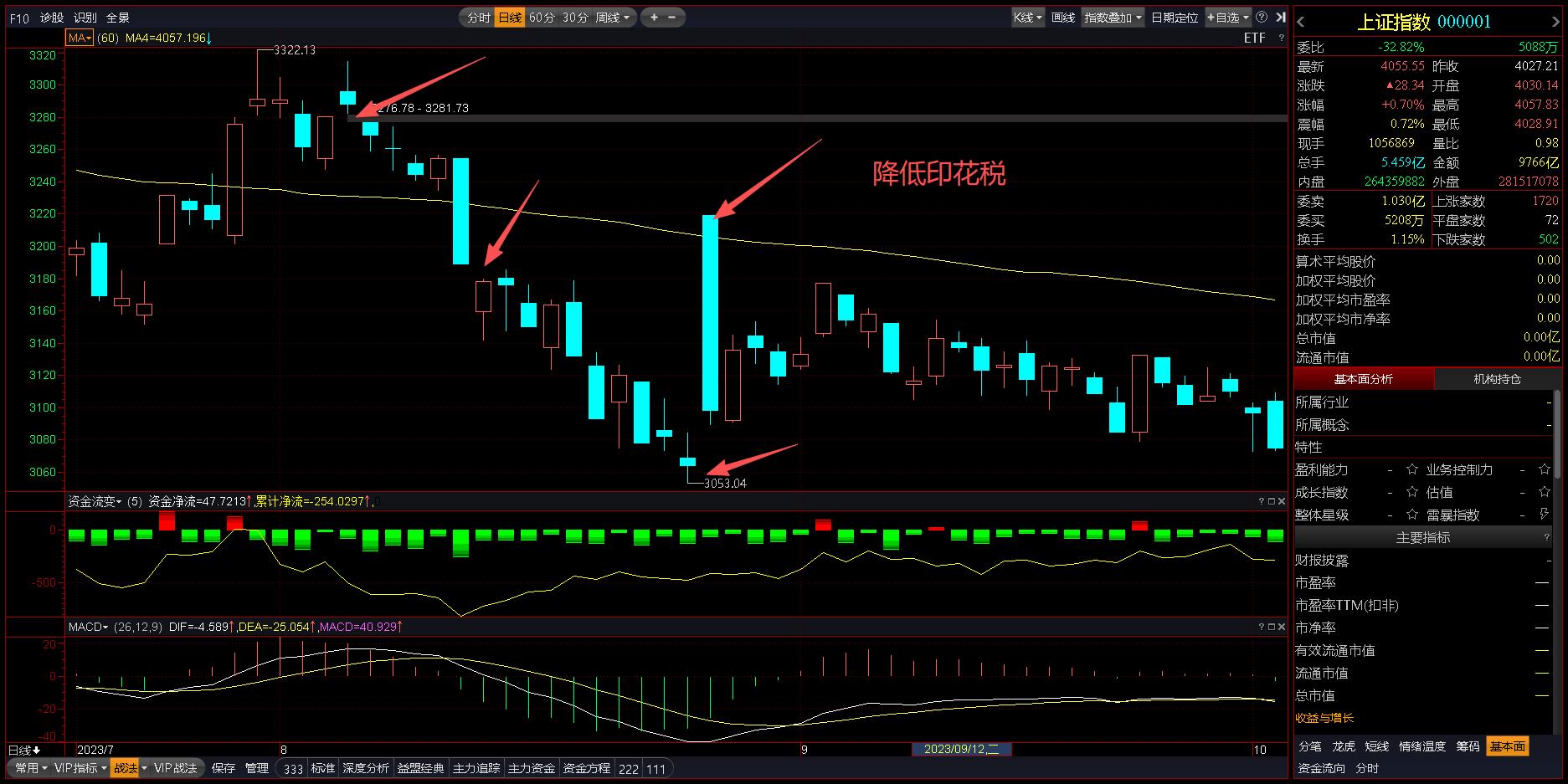Viewport: 1568px width, 784px height.
Task: Switch to the 机构持仓 tab
Action: point(1497,379)
